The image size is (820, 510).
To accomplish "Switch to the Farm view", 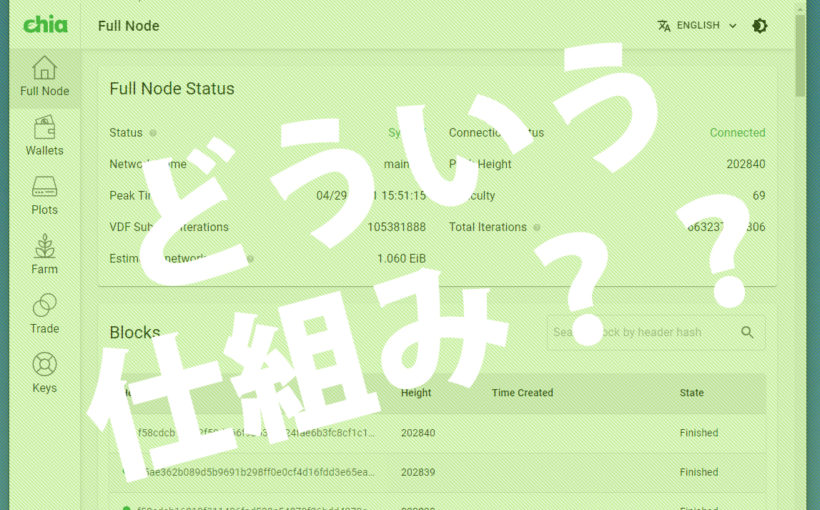I will click(x=44, y=255).
